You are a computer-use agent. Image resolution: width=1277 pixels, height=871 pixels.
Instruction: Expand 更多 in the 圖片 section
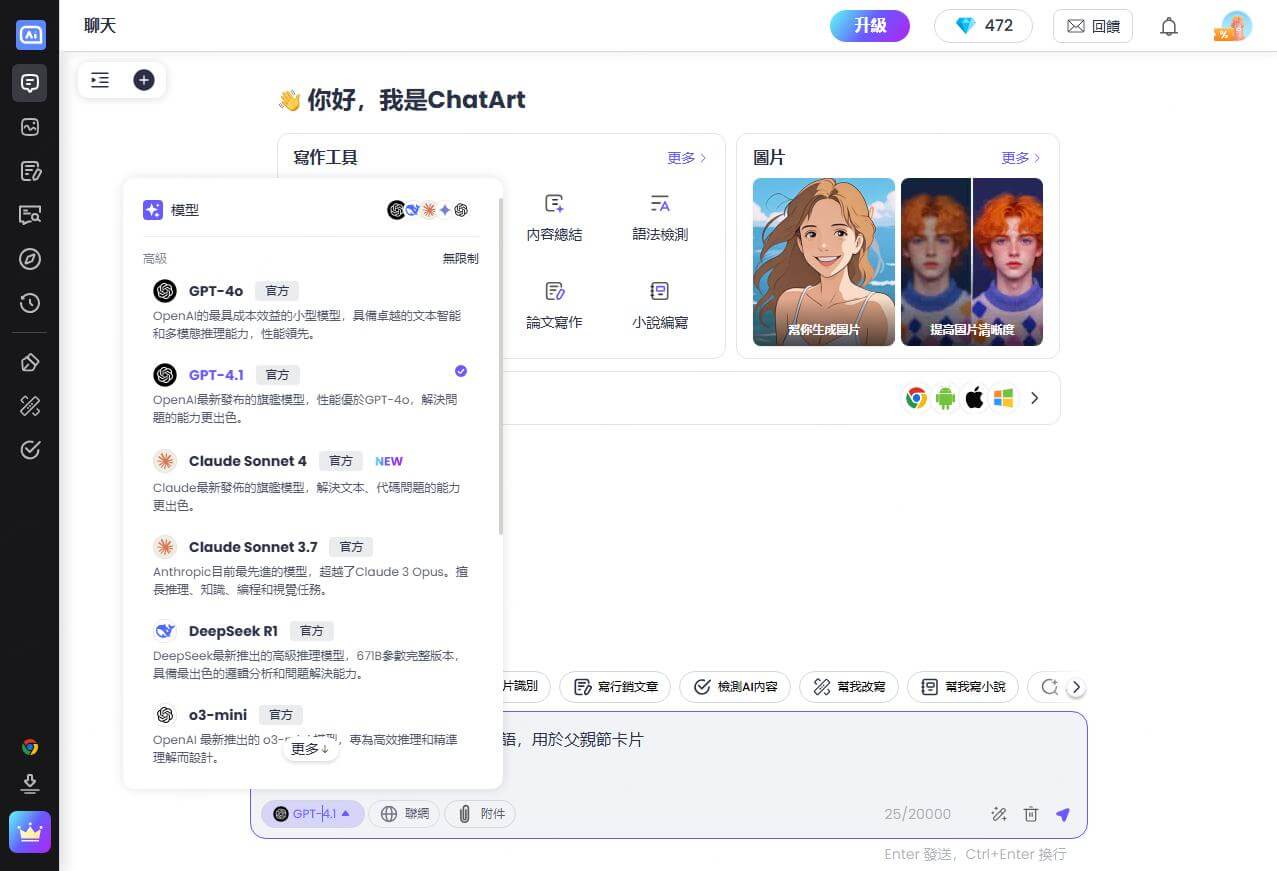(x=1021, y=158)
